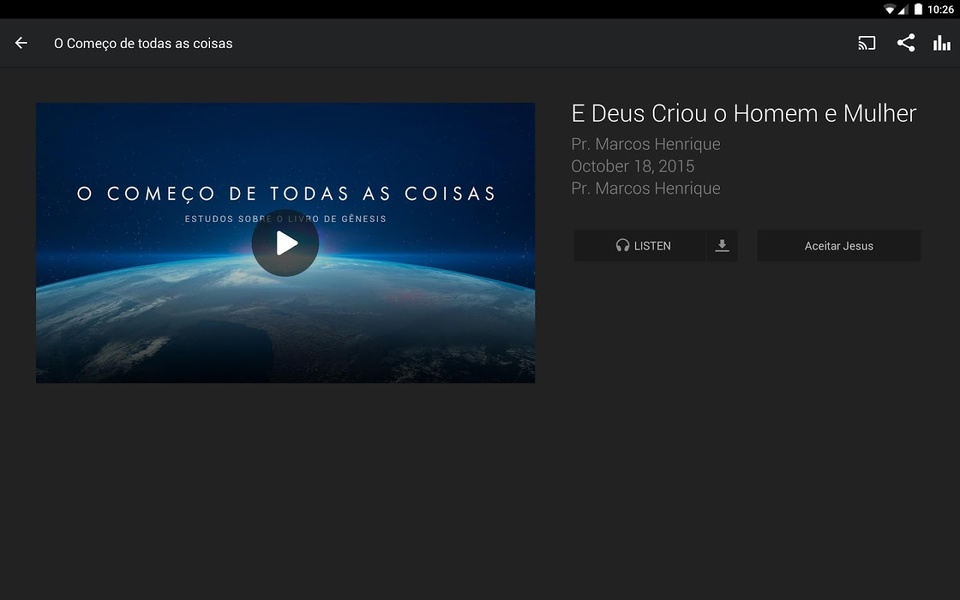Open the share icon
Viewport: 960px width, 600px height.
coord(906,43)
